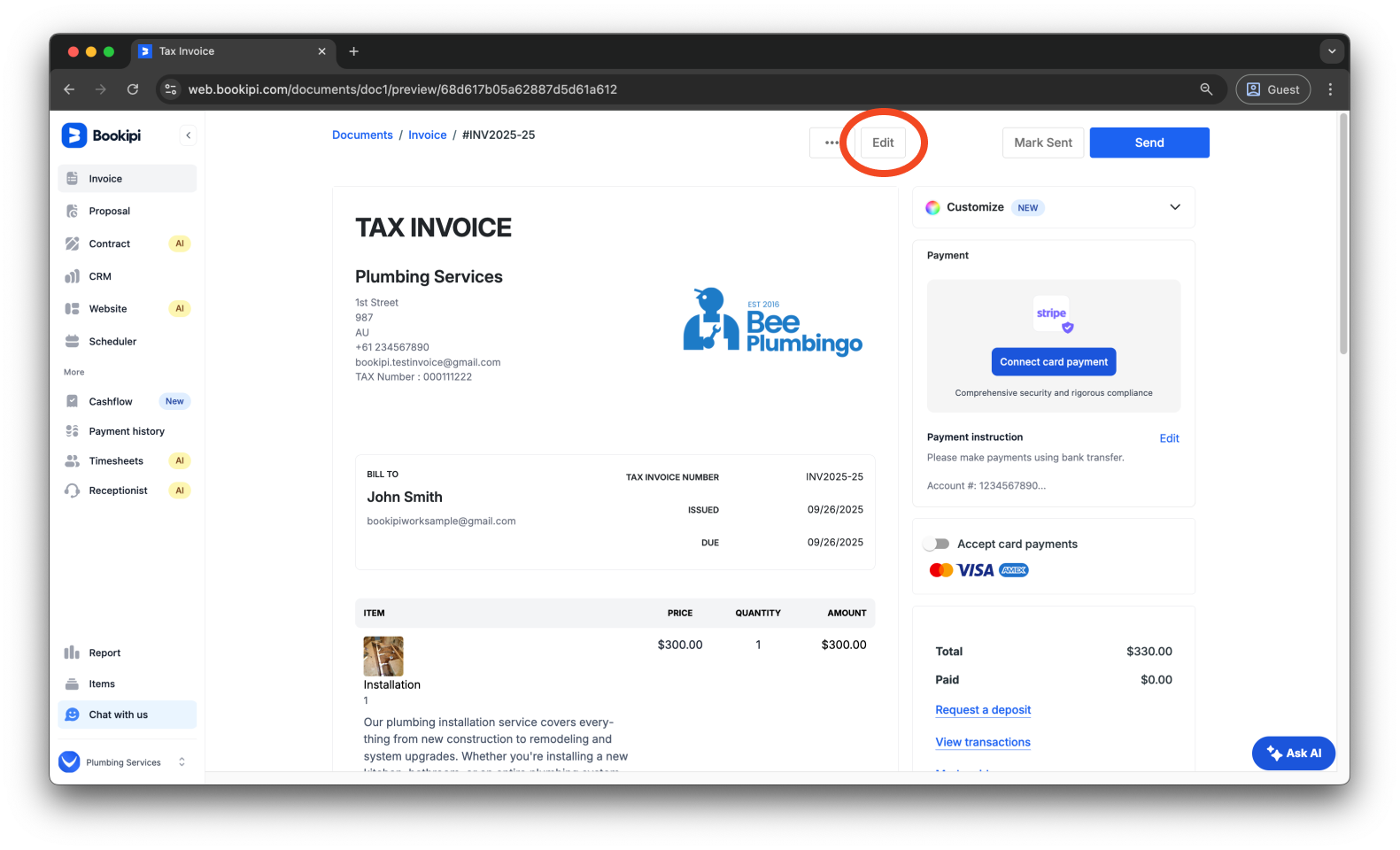Click the Plumbing Services account avatar
The width and height of the screenshot is (1400, 850).
click(69, 761)
